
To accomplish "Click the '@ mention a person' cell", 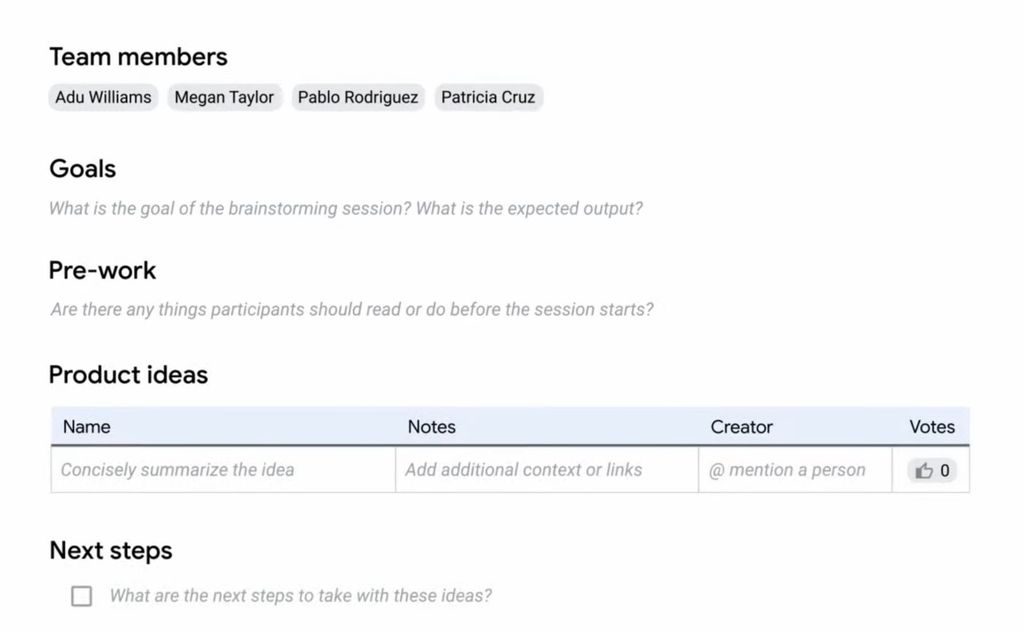I will tap(795, 469).
